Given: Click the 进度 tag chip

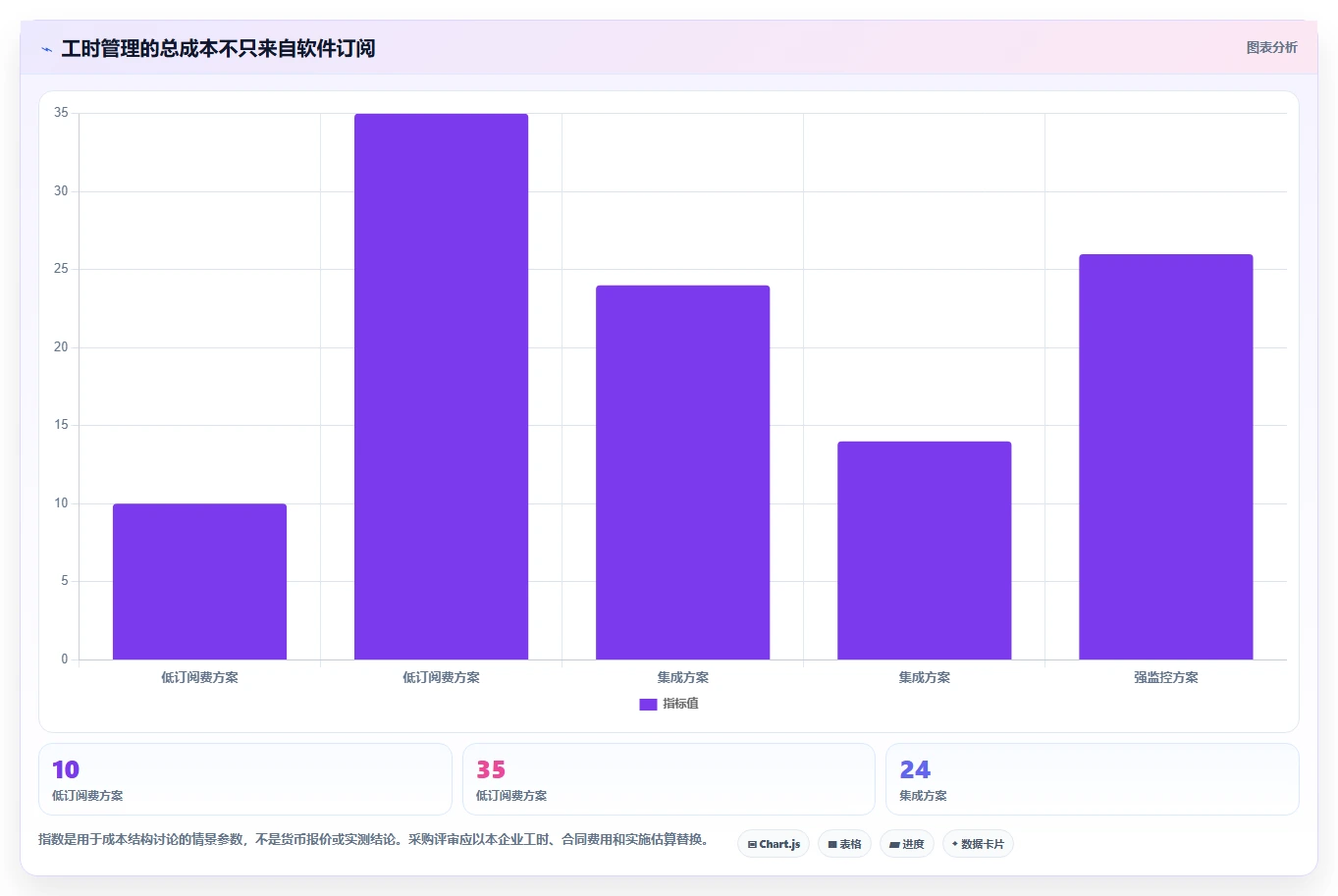Looking at the screenshot, I should 907,844.
